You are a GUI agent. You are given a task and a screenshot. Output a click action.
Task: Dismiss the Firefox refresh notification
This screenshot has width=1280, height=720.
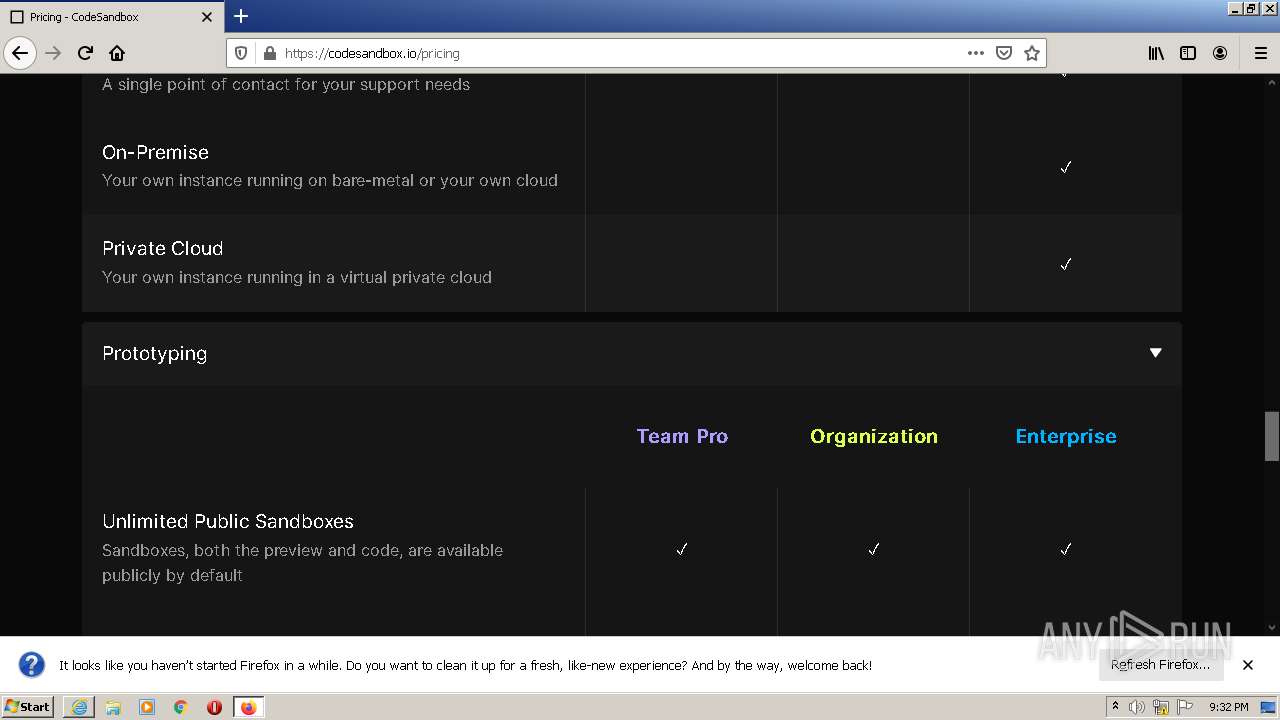(1248, 665)
